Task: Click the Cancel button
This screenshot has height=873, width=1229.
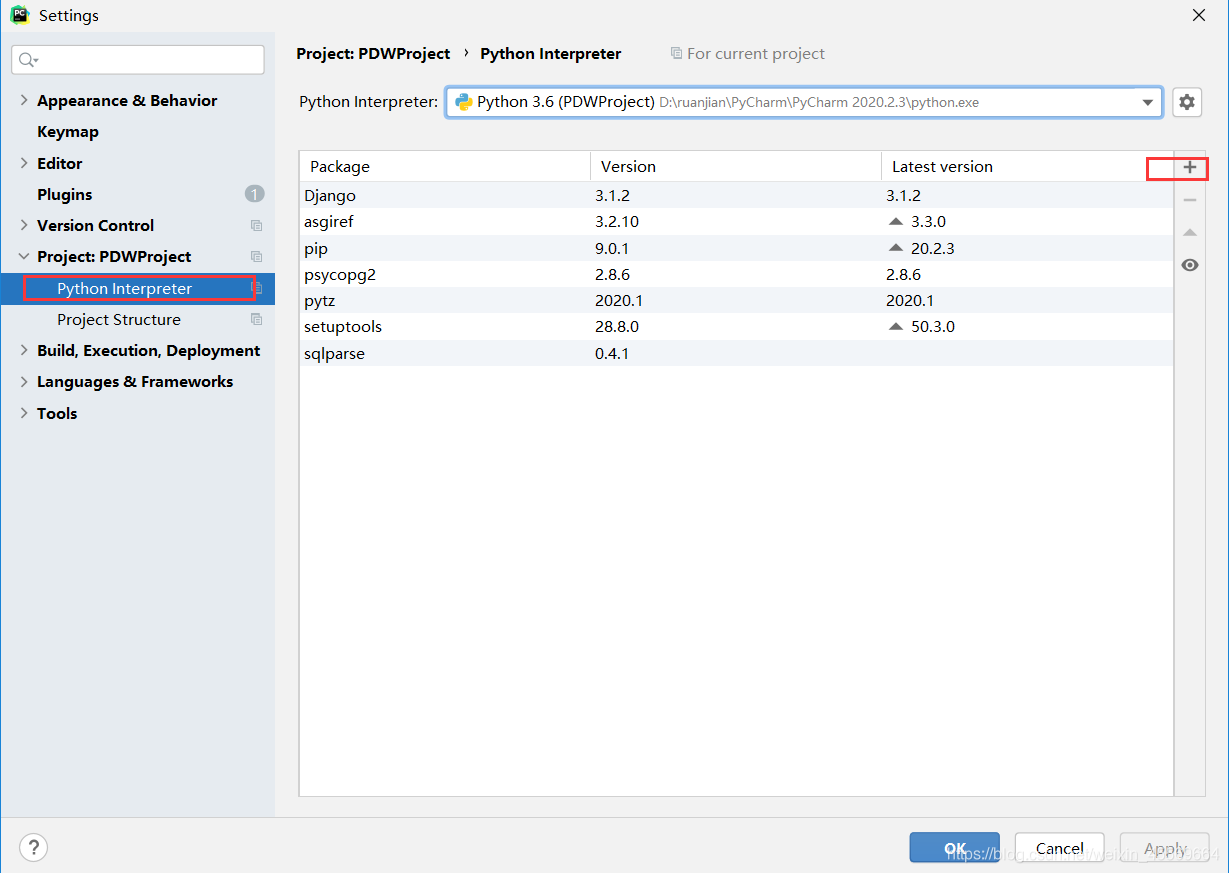Action: click(1059, 847)
